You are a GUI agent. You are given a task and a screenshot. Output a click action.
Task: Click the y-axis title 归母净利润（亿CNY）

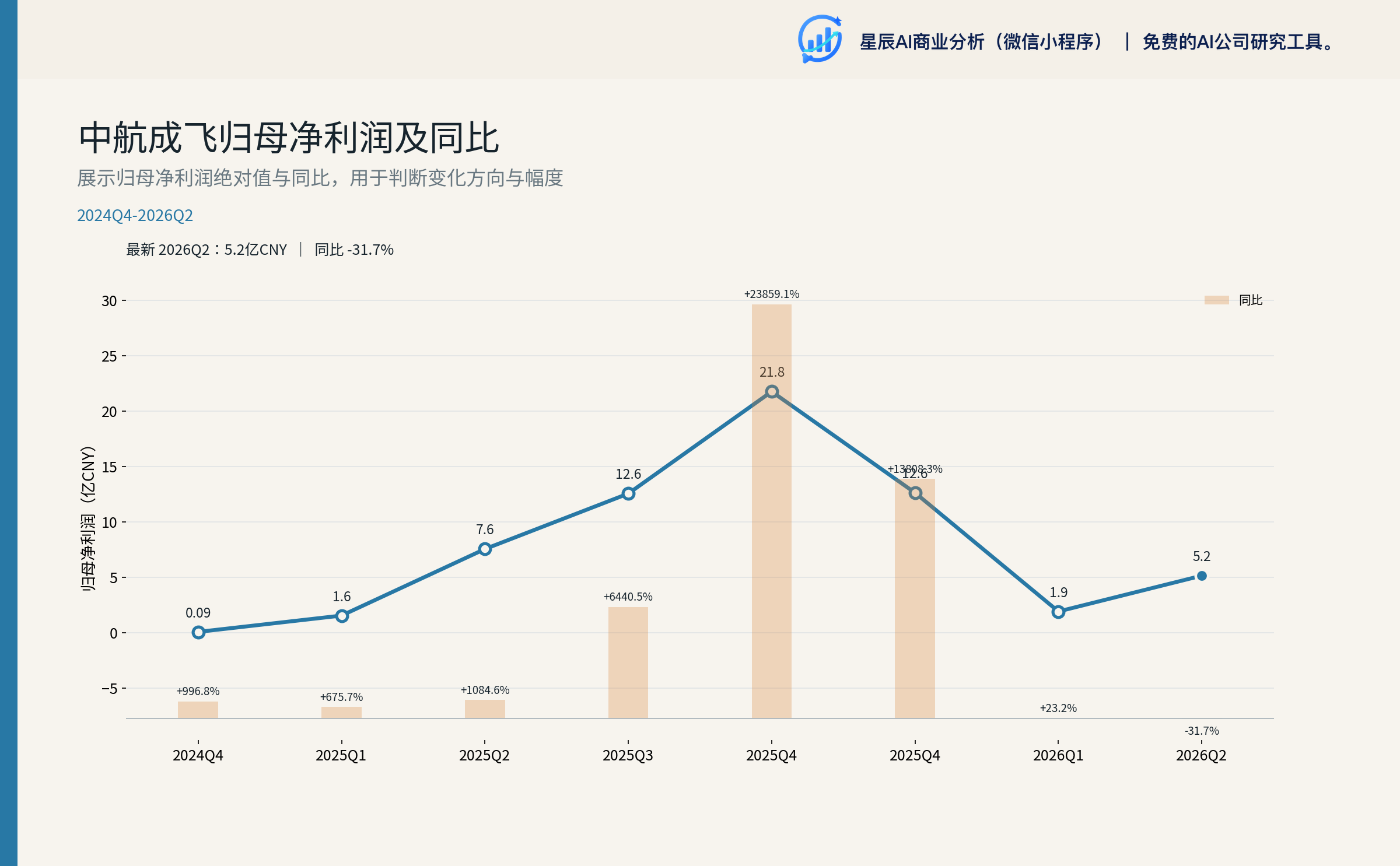click(87, 518)
